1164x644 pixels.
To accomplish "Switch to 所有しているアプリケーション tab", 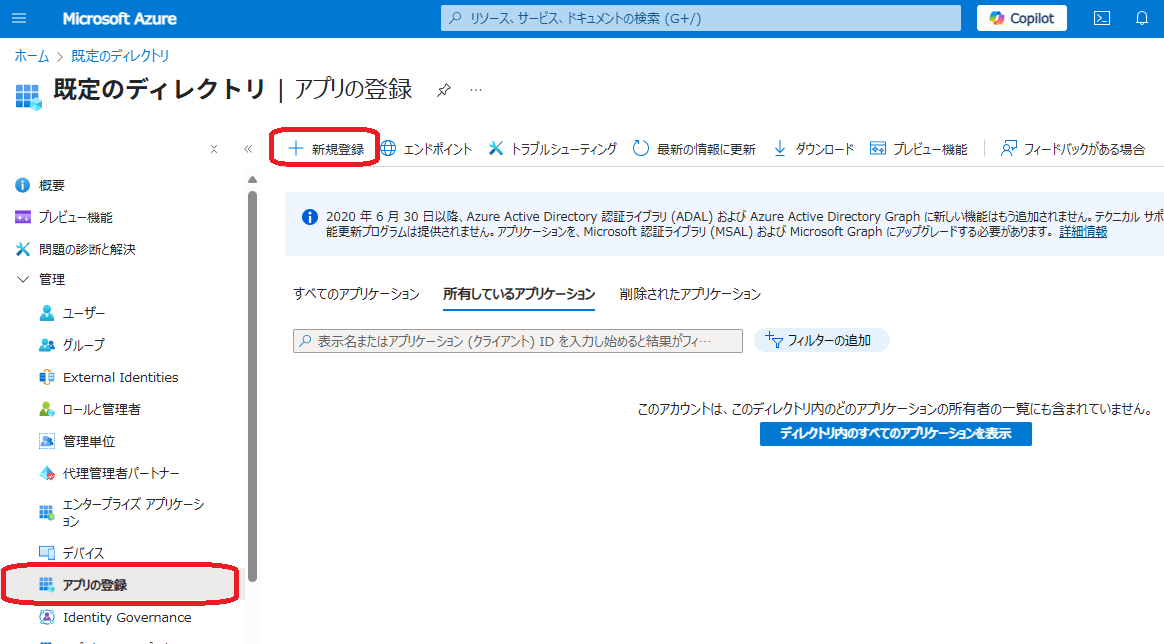I will tap(519, 295).
